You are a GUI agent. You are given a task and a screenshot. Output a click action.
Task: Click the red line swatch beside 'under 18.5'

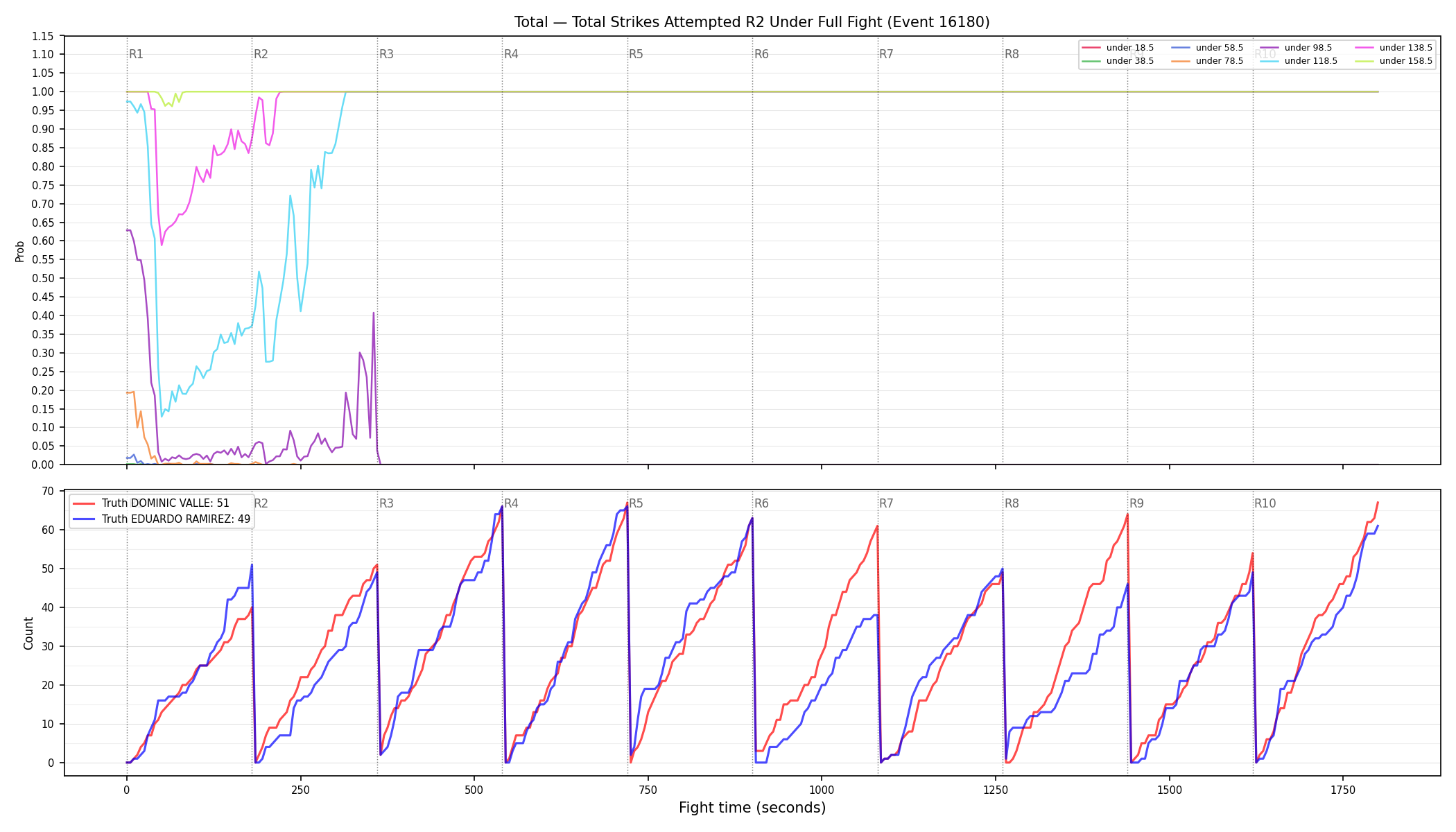[1091, 48]
